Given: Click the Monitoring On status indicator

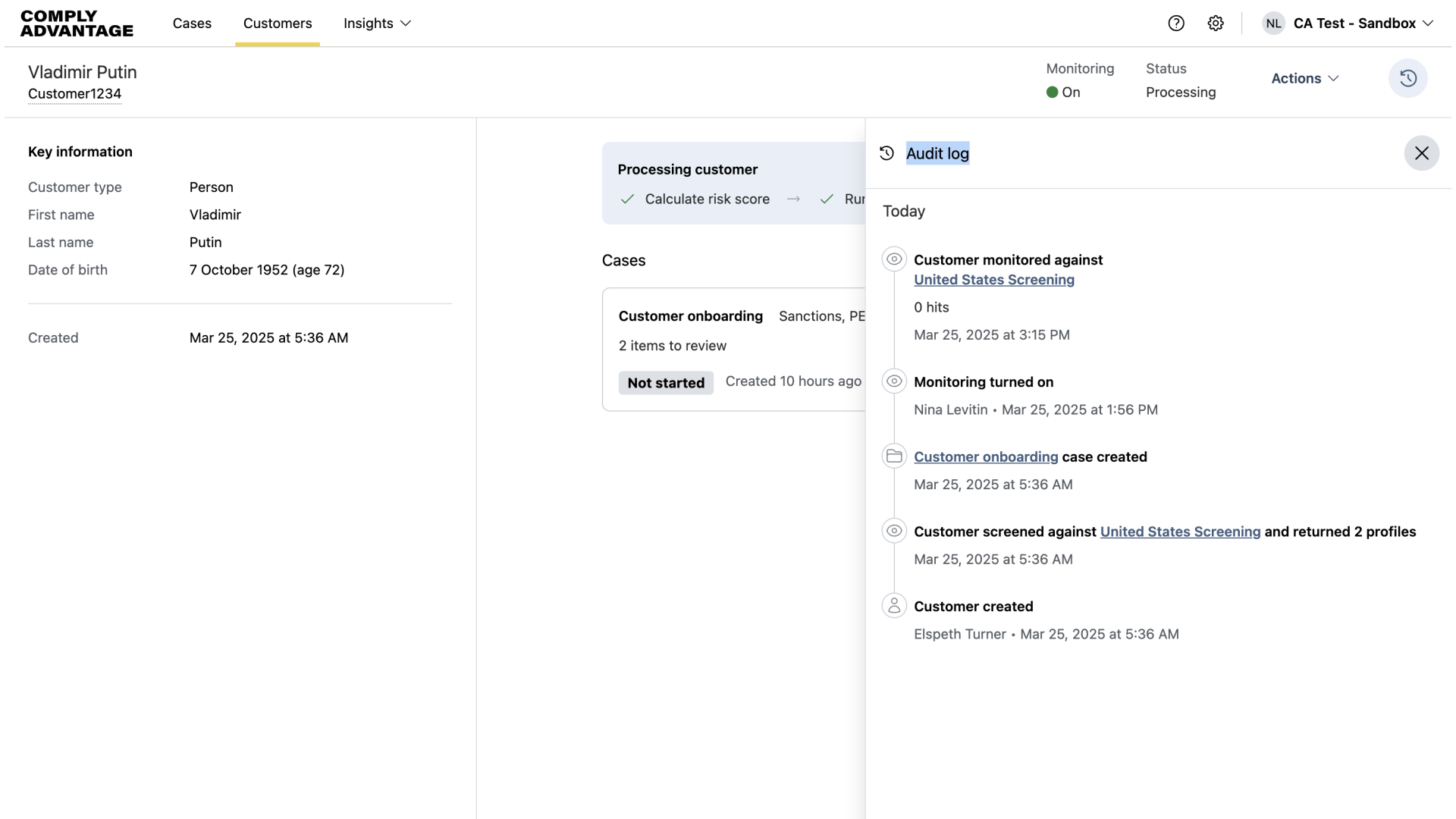Looking at the screenshot, I should click(x=1063, y=93).
